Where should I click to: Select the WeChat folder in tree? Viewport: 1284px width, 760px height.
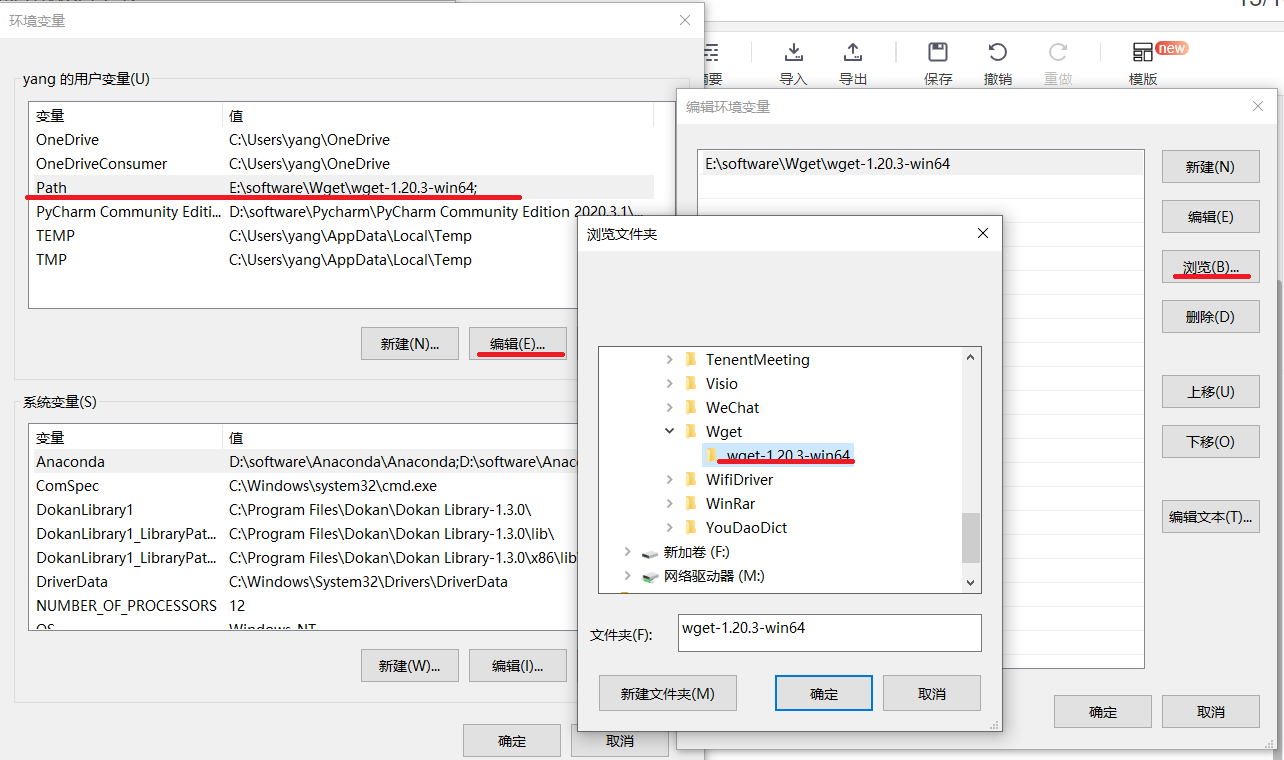(732, 407)
